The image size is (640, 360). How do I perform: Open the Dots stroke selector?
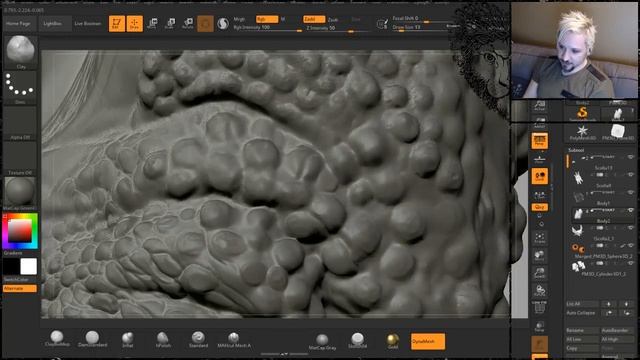pyautogui.click(x=20, y=88)
